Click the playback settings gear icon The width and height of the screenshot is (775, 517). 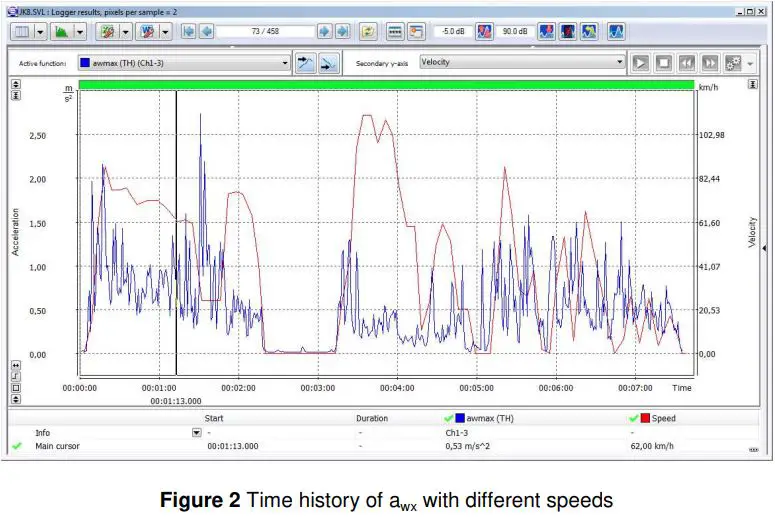pyautogui.click(x=733, y=63)
